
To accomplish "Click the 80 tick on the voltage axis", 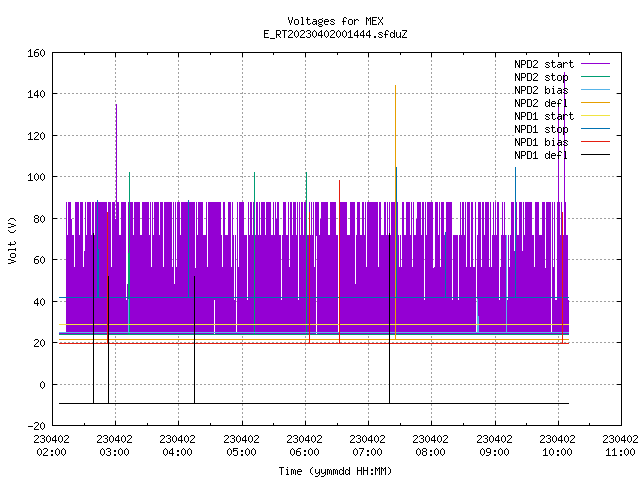I will tap(39, 219).
